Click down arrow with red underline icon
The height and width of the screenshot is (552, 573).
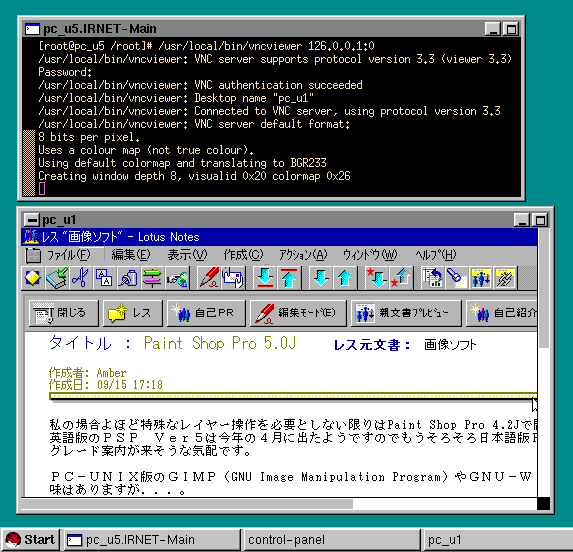pos(265,278)
